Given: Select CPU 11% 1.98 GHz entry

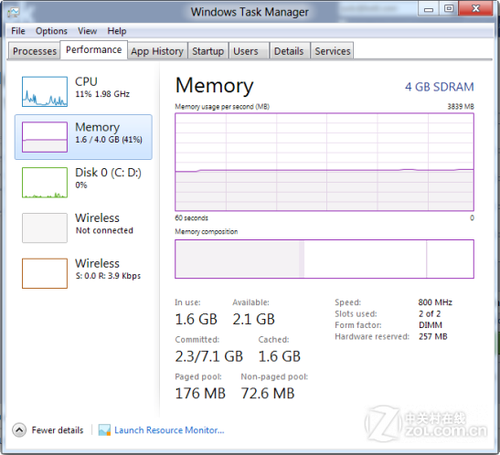Looking at the screenshot, I should 83,92.
